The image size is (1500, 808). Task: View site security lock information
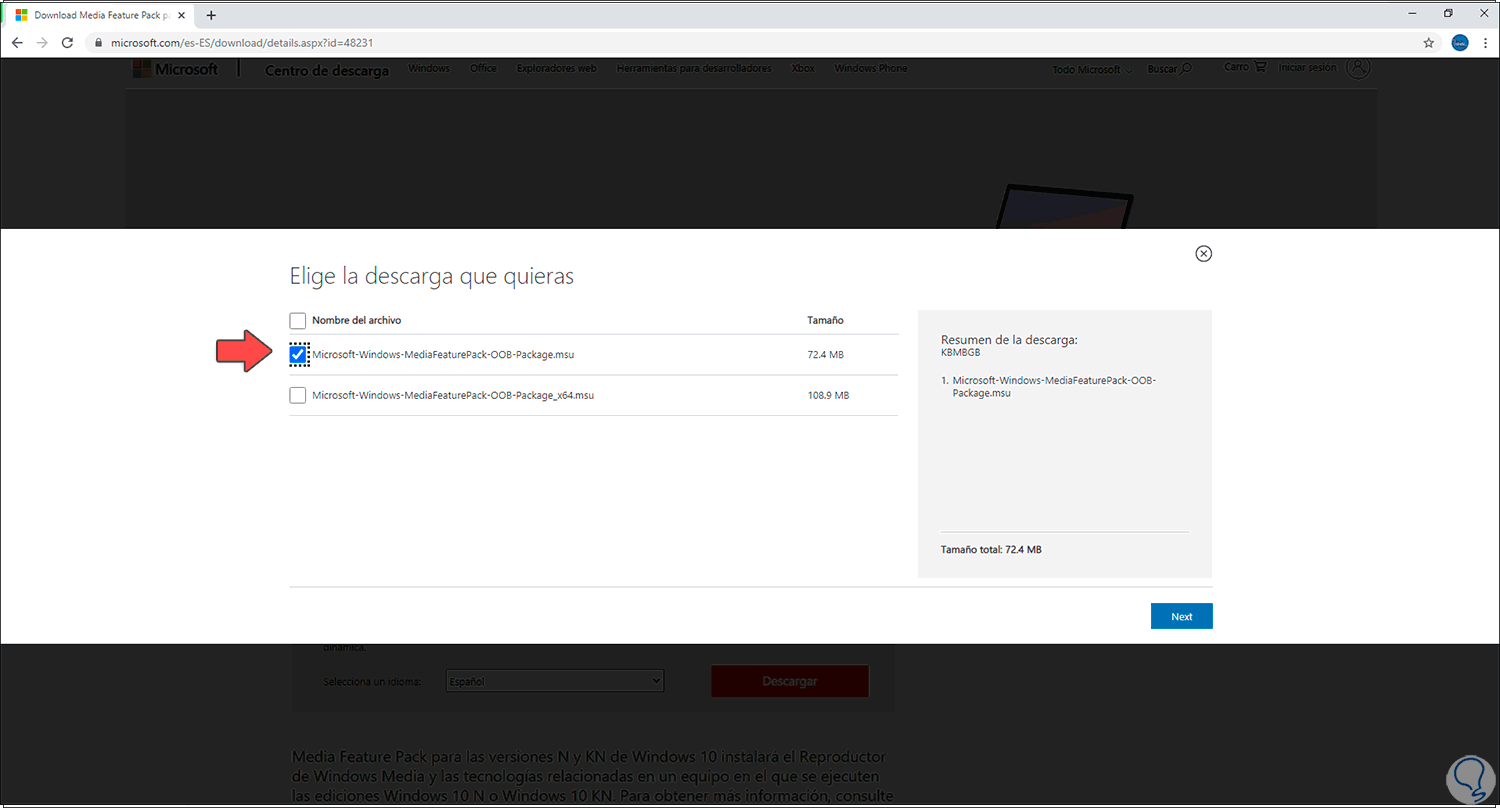click(97, 43)
